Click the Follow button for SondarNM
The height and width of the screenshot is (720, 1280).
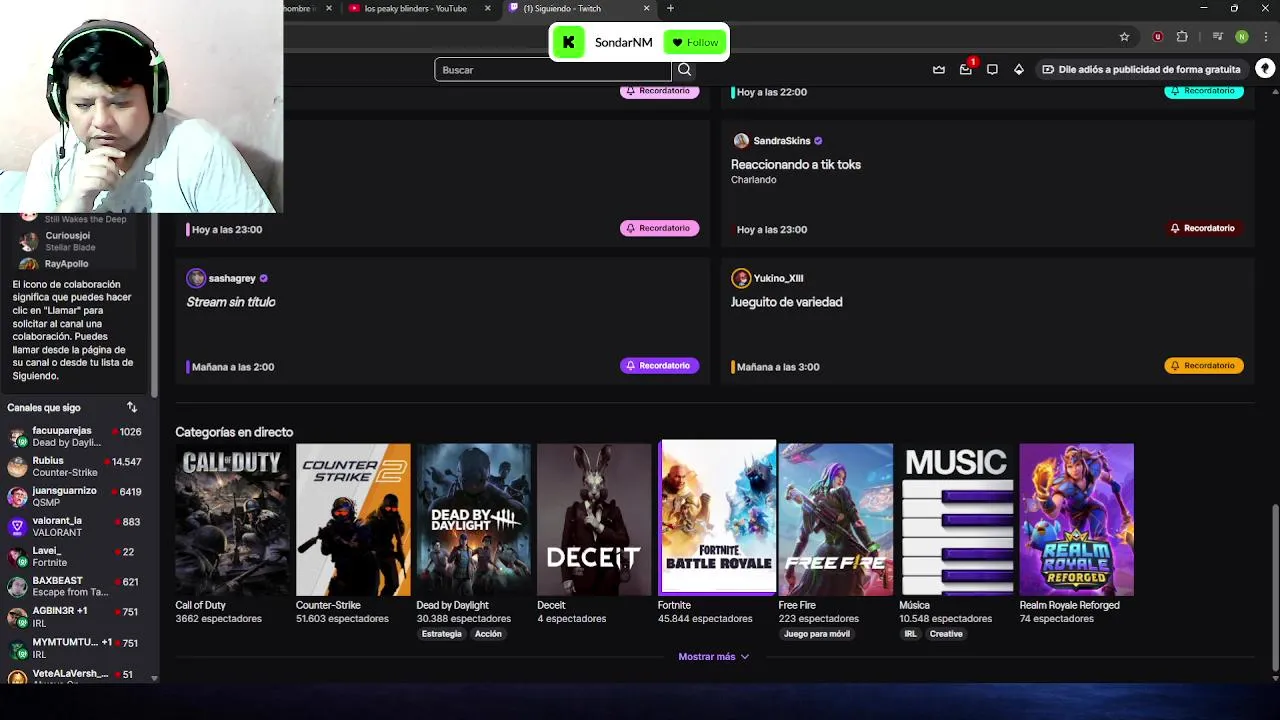(x=695, y=42)
